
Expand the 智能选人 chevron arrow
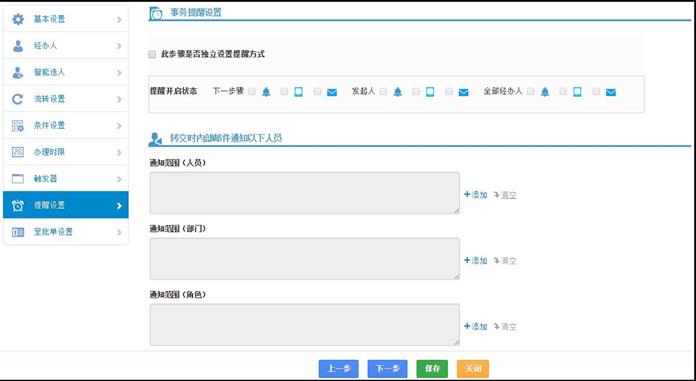119,73
